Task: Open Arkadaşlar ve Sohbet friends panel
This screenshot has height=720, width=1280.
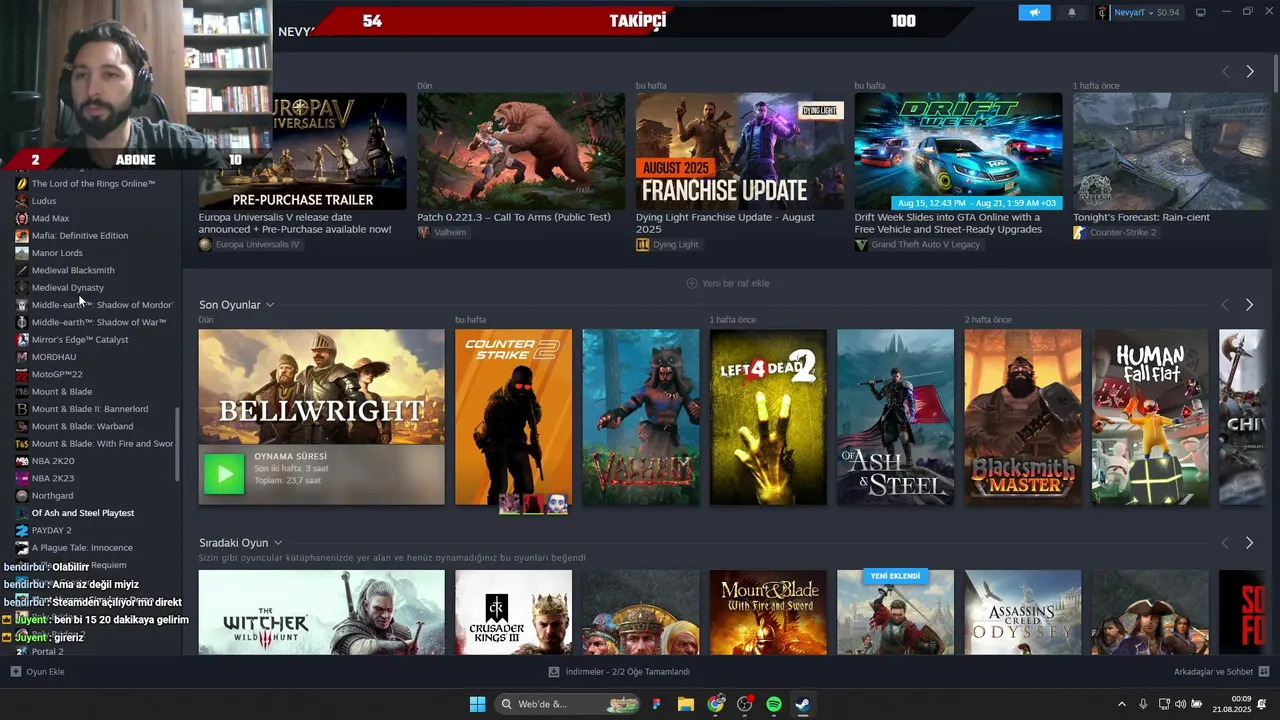Action: pos(1221,672)
